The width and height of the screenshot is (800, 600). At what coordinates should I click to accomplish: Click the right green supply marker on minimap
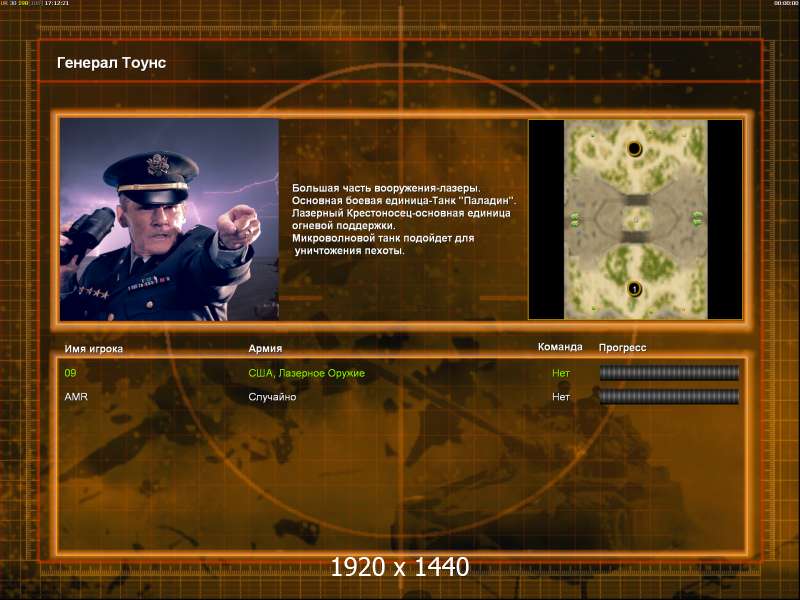(697, 219)
